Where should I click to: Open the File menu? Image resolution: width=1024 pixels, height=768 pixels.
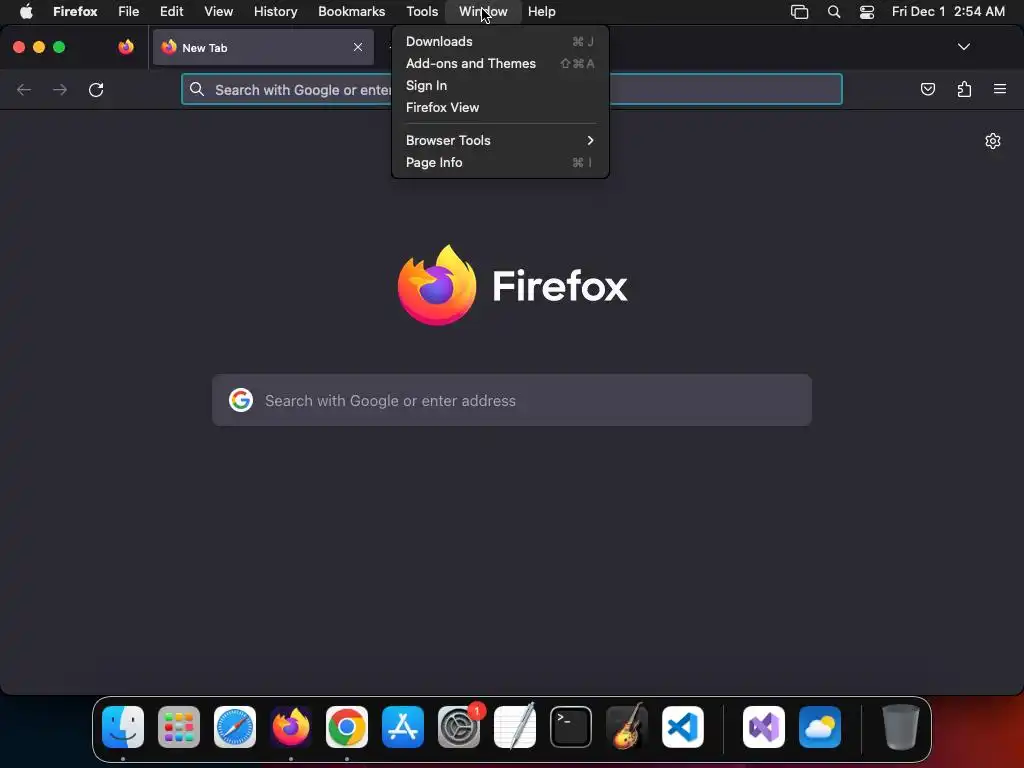pyautogui.click(x=129, y=11)
